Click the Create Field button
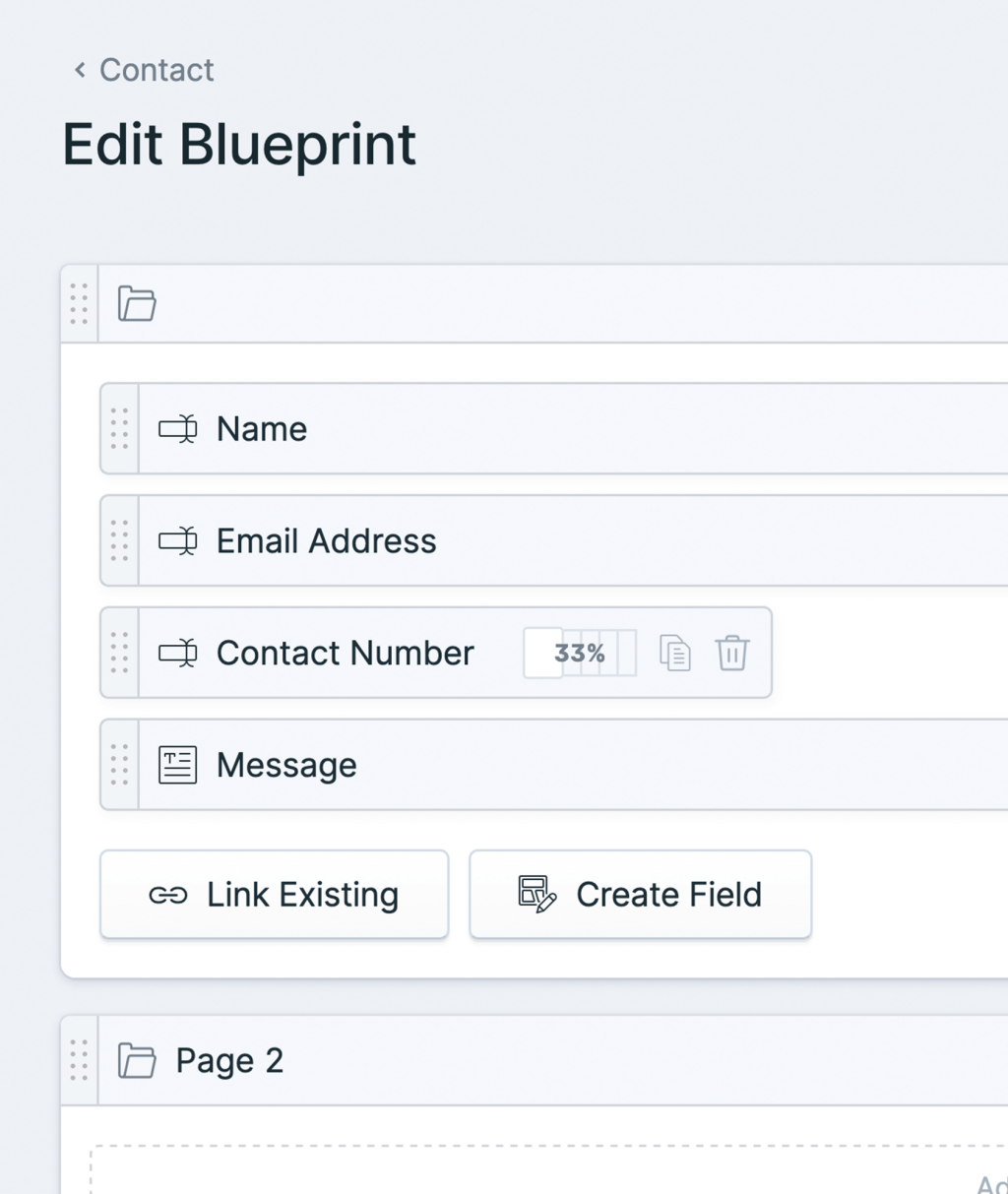The height and width of the screenshot is (1194, 1008). [641, 895]
